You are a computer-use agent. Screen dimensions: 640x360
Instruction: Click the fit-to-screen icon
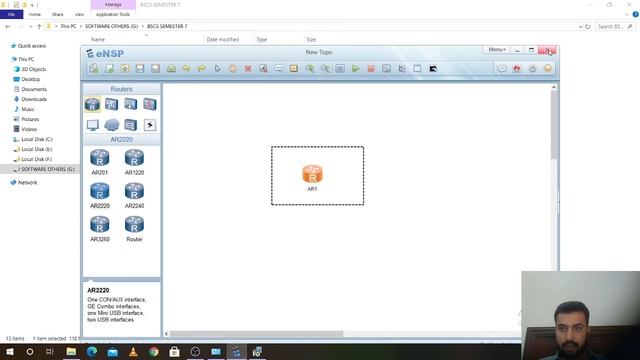coord(340,69)
